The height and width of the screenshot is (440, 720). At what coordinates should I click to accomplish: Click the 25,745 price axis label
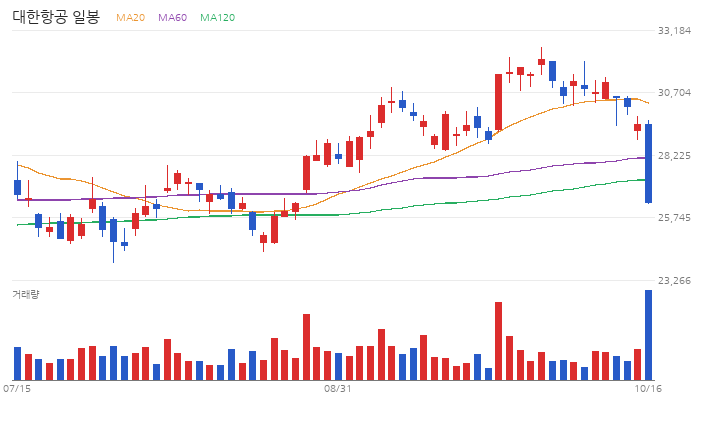pos(674,218)
